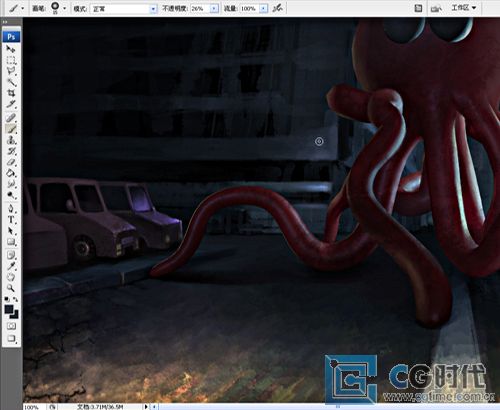Screen dimensions: 500x410
Task: Click the horizontal scrollbar left arrow
Action: click(x=154, y=407)
